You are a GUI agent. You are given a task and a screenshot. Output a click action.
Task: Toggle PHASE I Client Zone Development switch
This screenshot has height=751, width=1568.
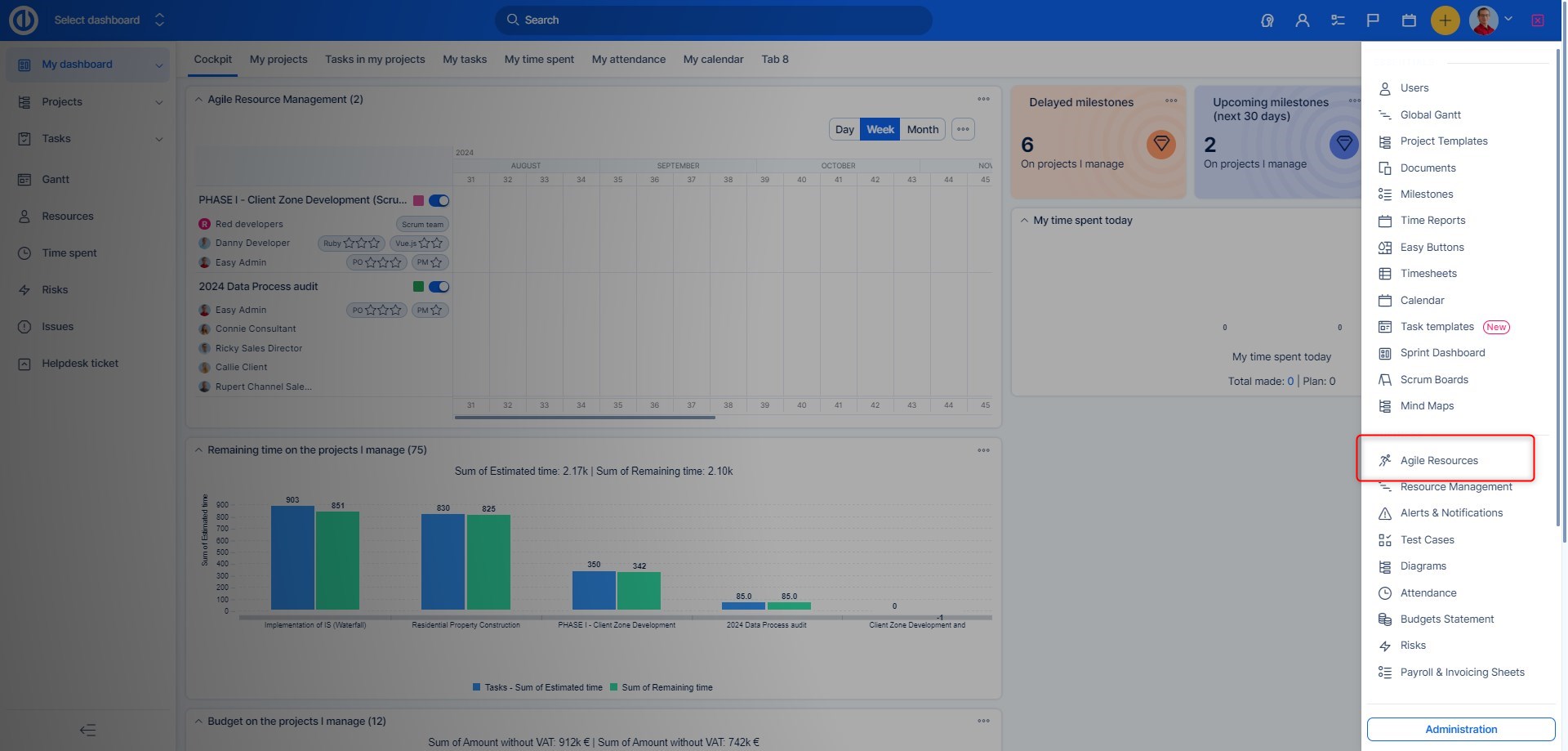439,200
